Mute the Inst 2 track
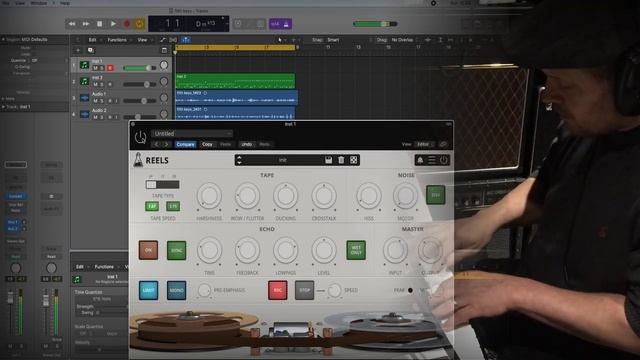The image size is (640, 360). [95, 84]
